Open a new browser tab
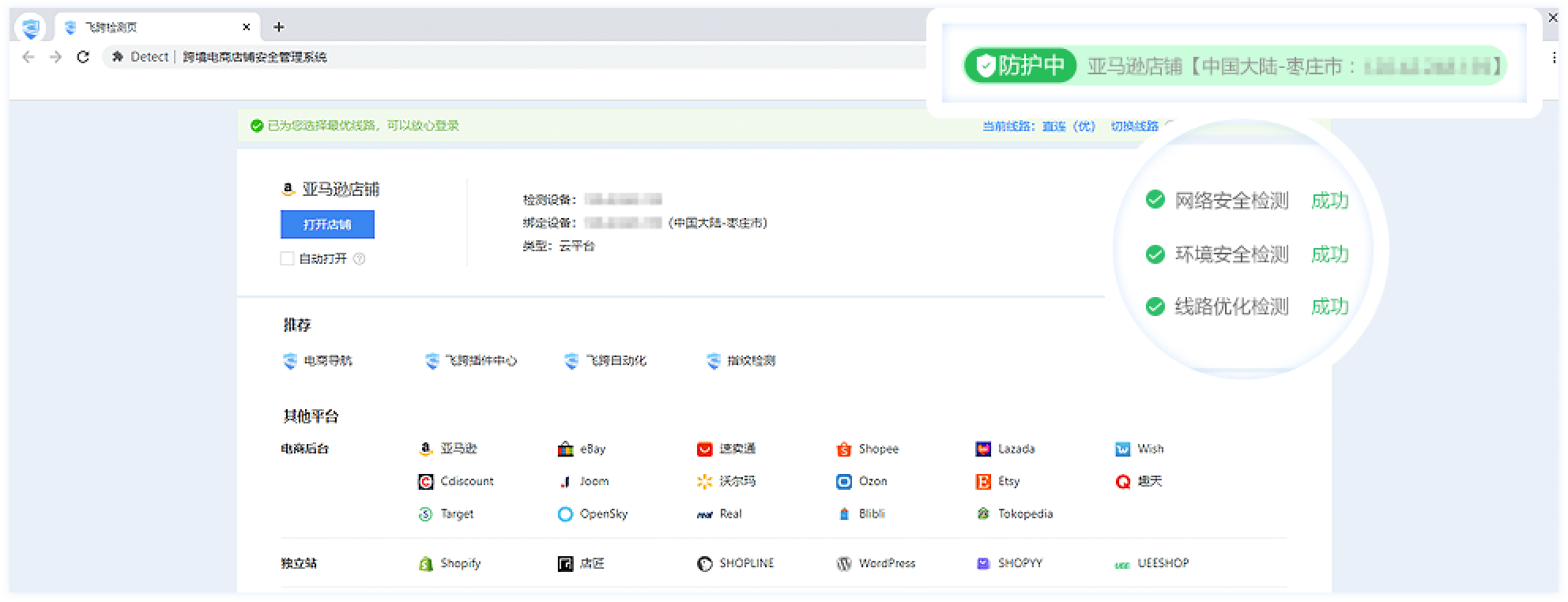The image size is (1568, 602). [x=278, y=27]
